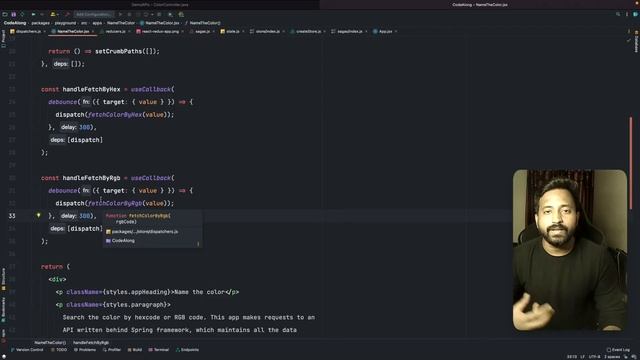Viewport: 640px width, 360px height.
Task: Click the NameTheColor() bottom breadcrumb
Action: tap(50, 343)
